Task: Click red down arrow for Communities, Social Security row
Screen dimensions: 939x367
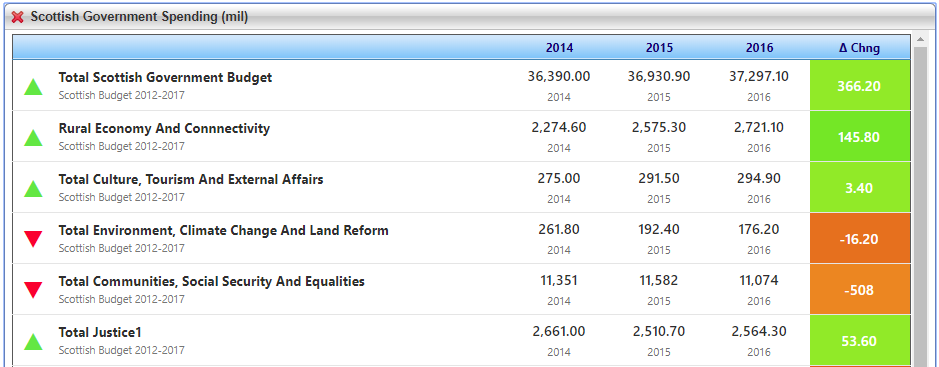Action: [34, 290]
